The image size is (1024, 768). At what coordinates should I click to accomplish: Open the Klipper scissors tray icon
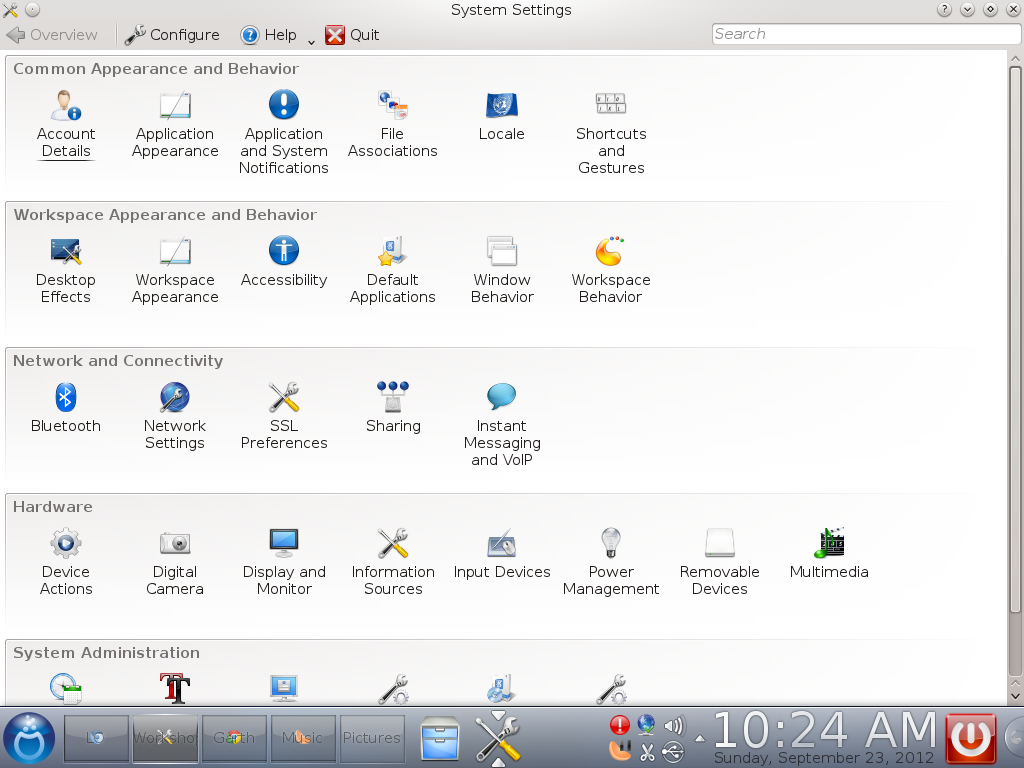[647, 752]
